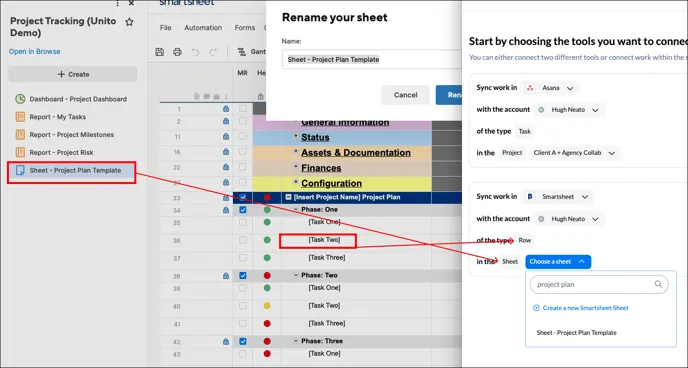The height and width of the screenshot is (368, 688).
Task: Uncheck the MR checkbox on Phase: One row
Action: click(243, 210)
